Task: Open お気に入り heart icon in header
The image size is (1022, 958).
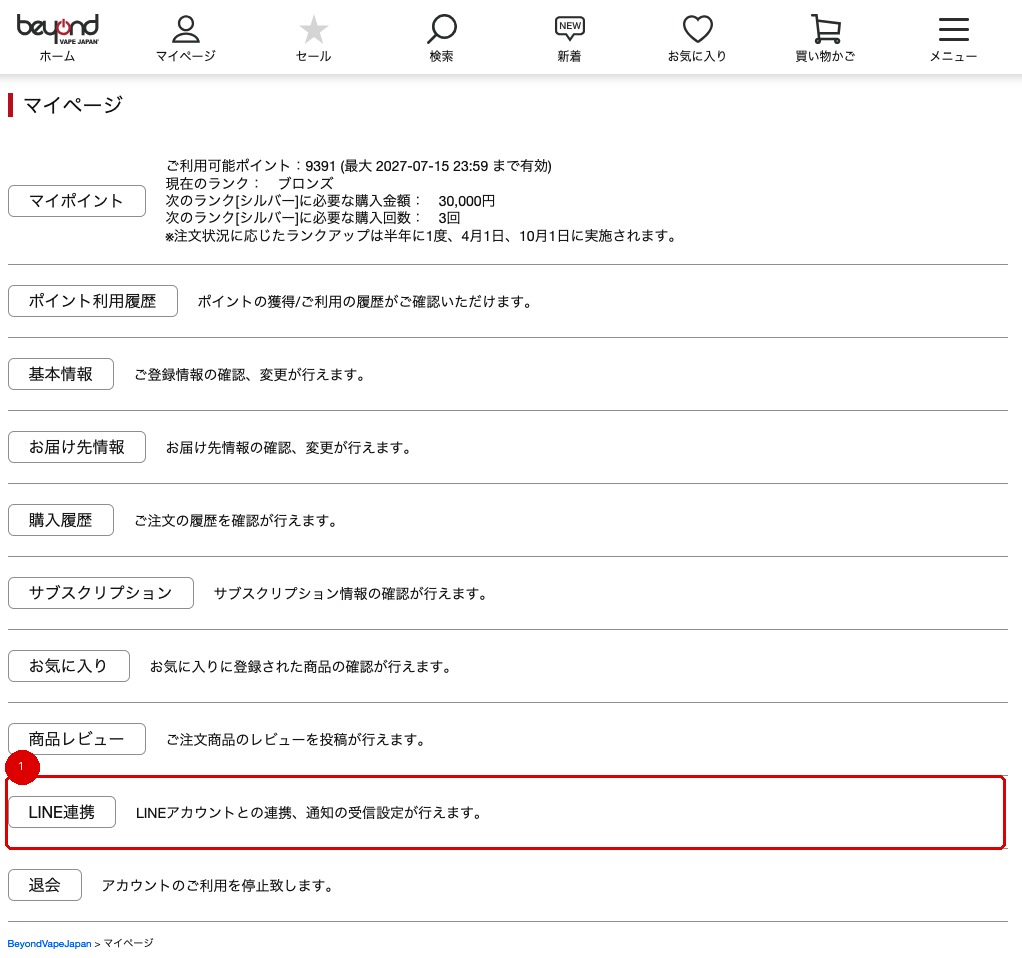Action: click(x=697, y=29)
